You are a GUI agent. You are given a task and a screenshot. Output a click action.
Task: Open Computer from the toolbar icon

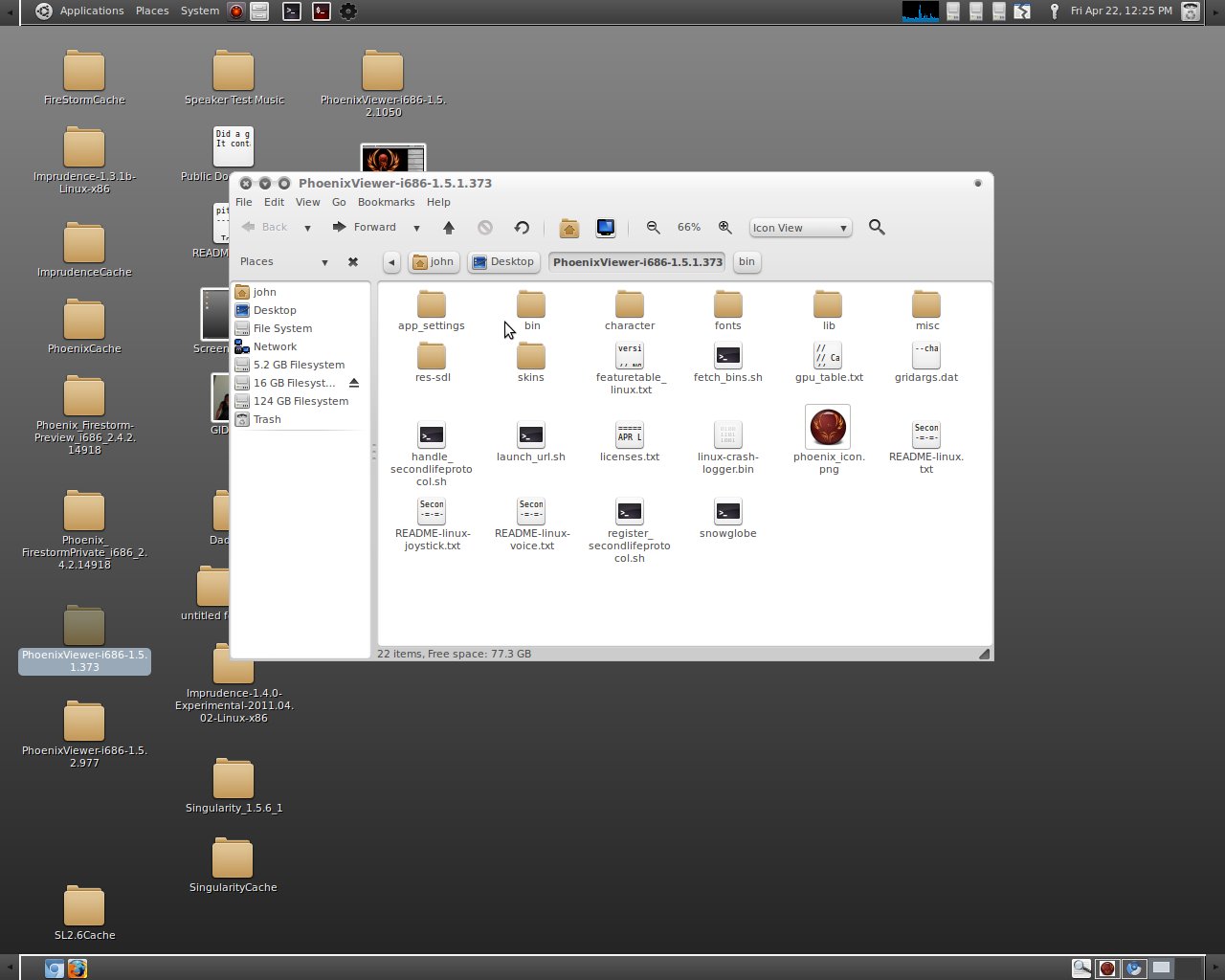[606, 228]
